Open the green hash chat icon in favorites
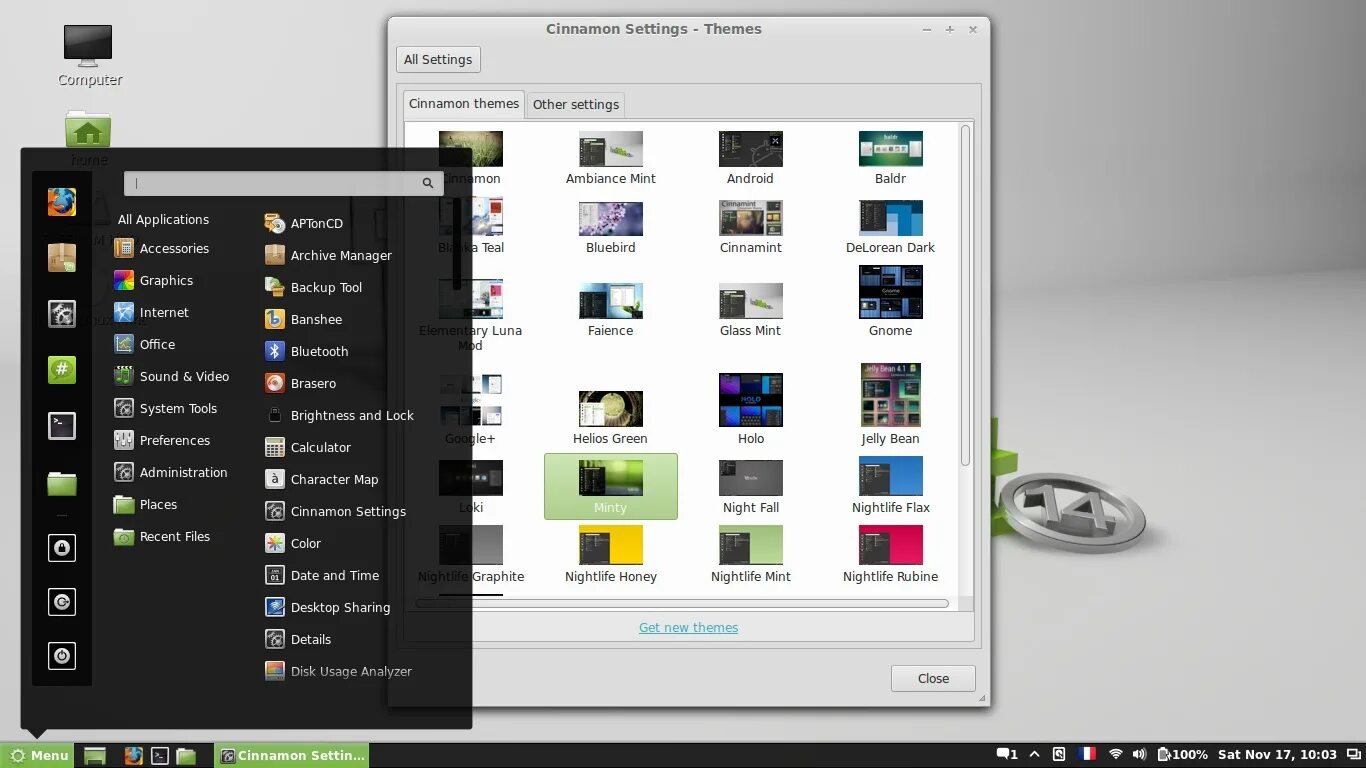1366x768 pixels. click(62, 370)
